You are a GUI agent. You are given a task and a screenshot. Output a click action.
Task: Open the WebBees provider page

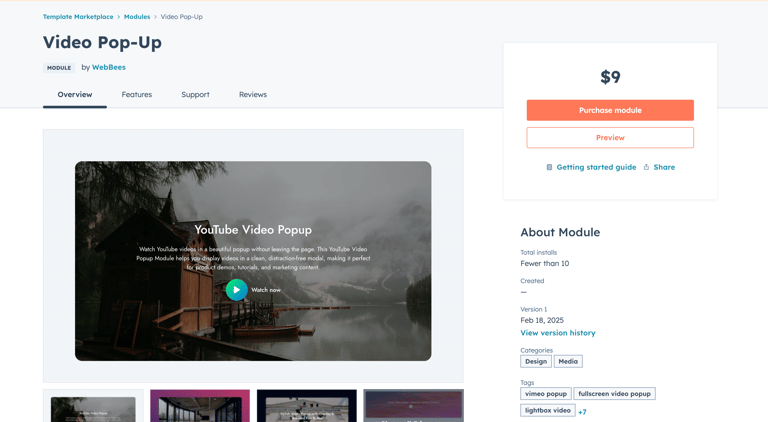pyautogui.click(x=109, y=68)
